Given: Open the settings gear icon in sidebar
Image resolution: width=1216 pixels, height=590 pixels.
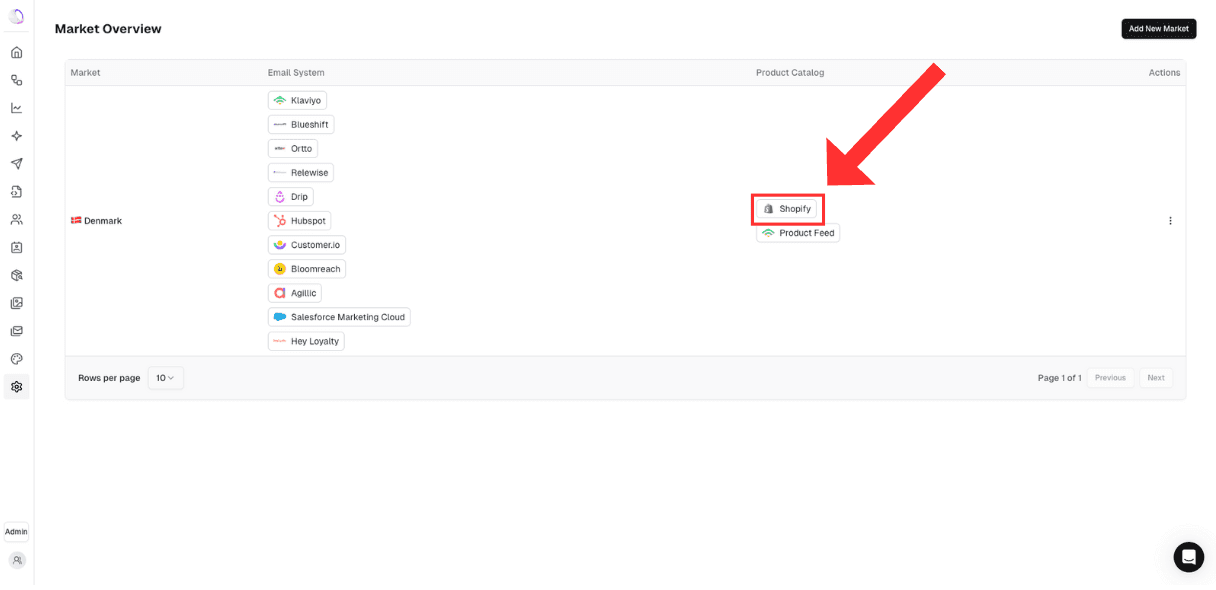Looking at the screenshot, I should point(16,387).
